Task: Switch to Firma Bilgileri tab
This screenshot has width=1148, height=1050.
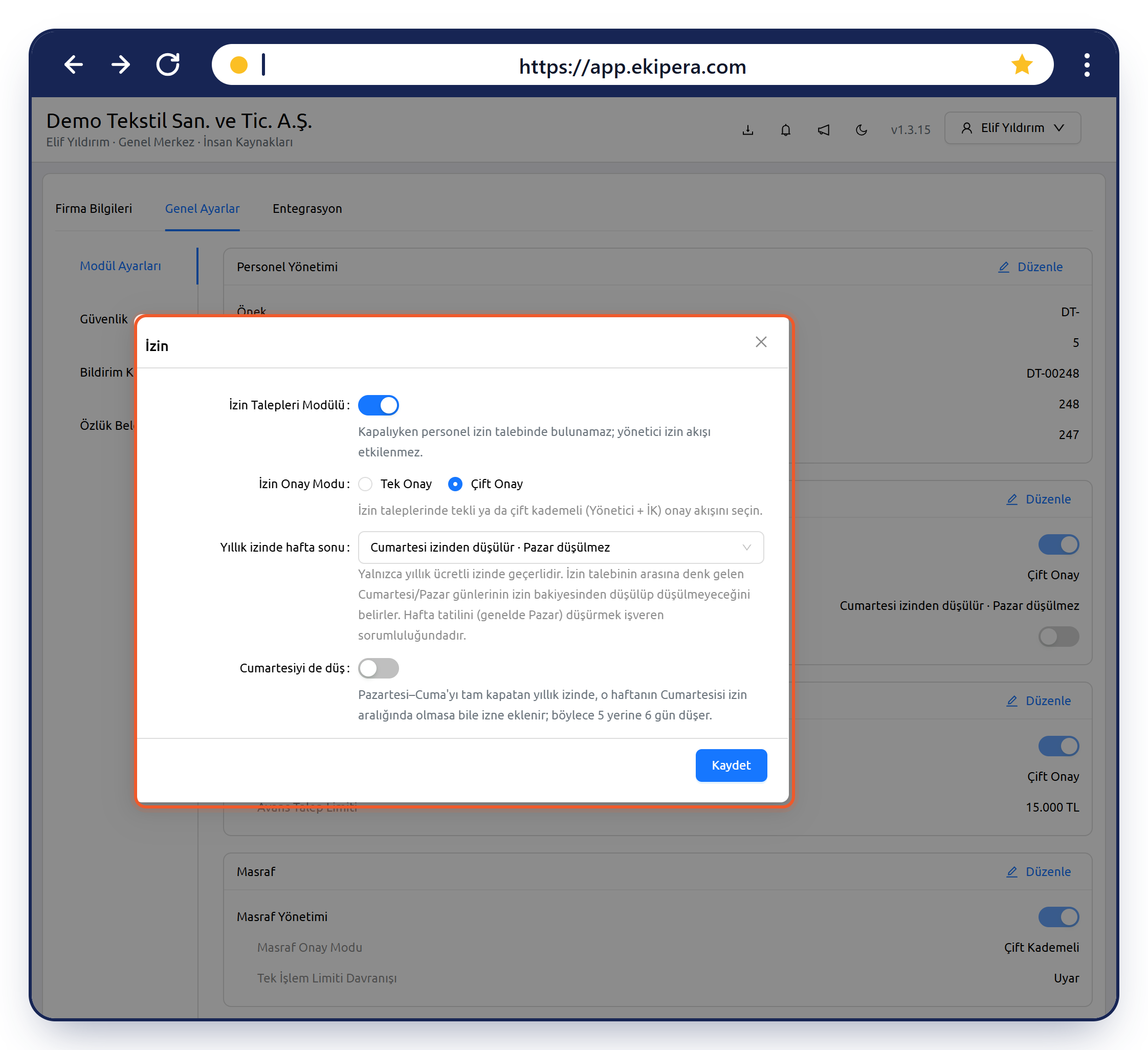Action: click(x=94, y=208)
